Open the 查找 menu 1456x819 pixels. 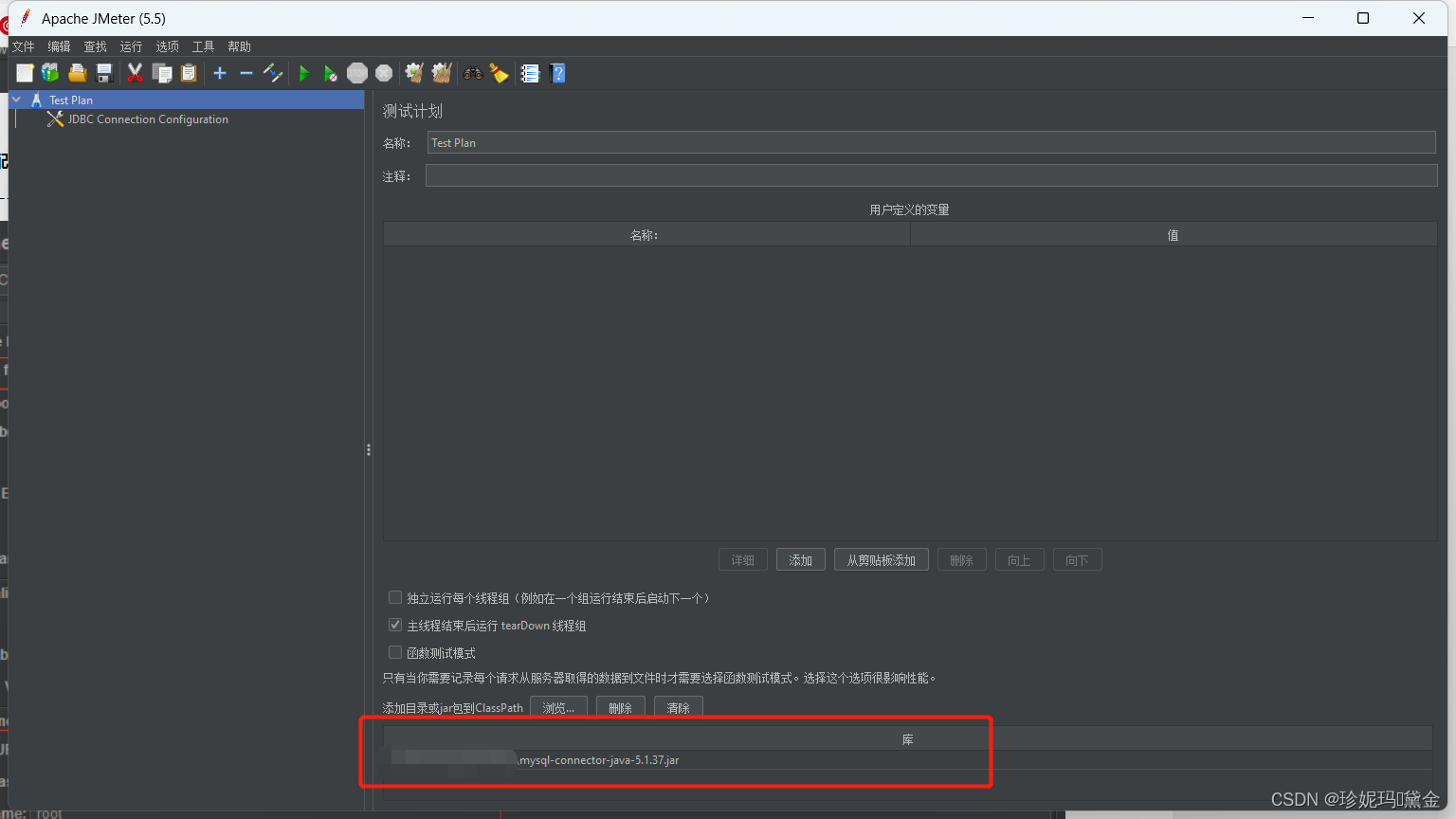pos(96,46)
